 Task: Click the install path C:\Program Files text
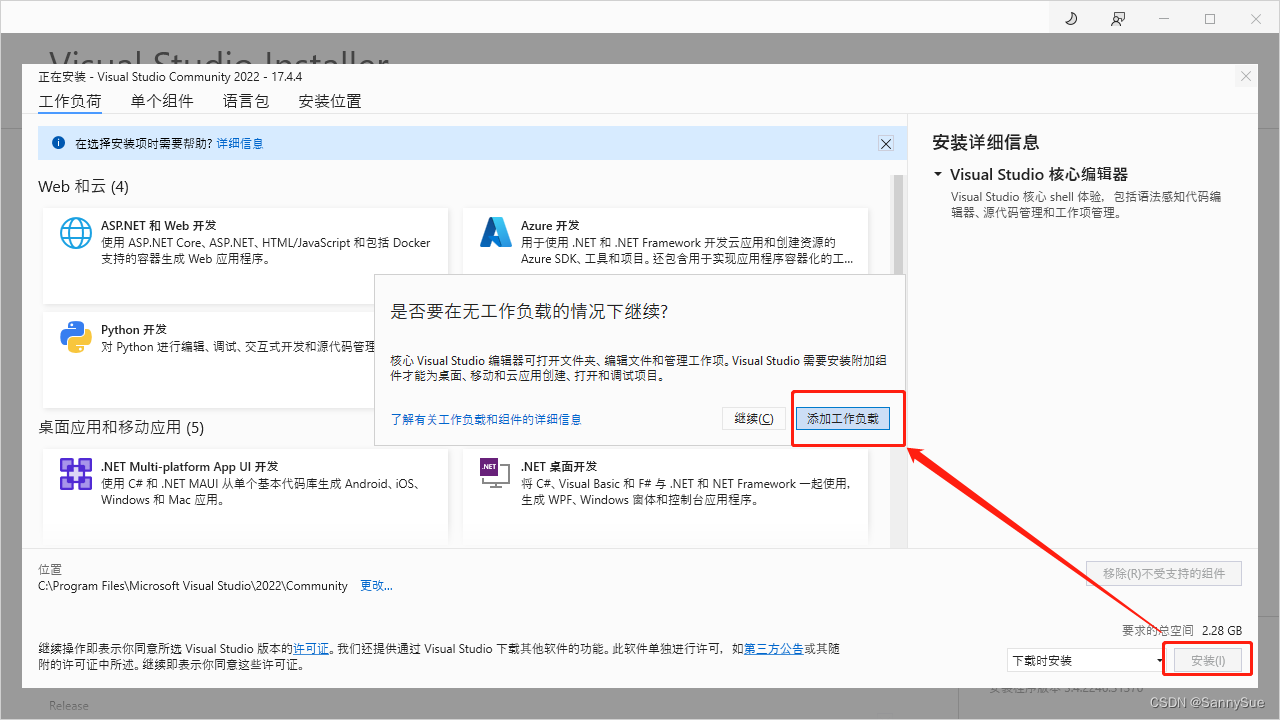(x=193, y=586)
